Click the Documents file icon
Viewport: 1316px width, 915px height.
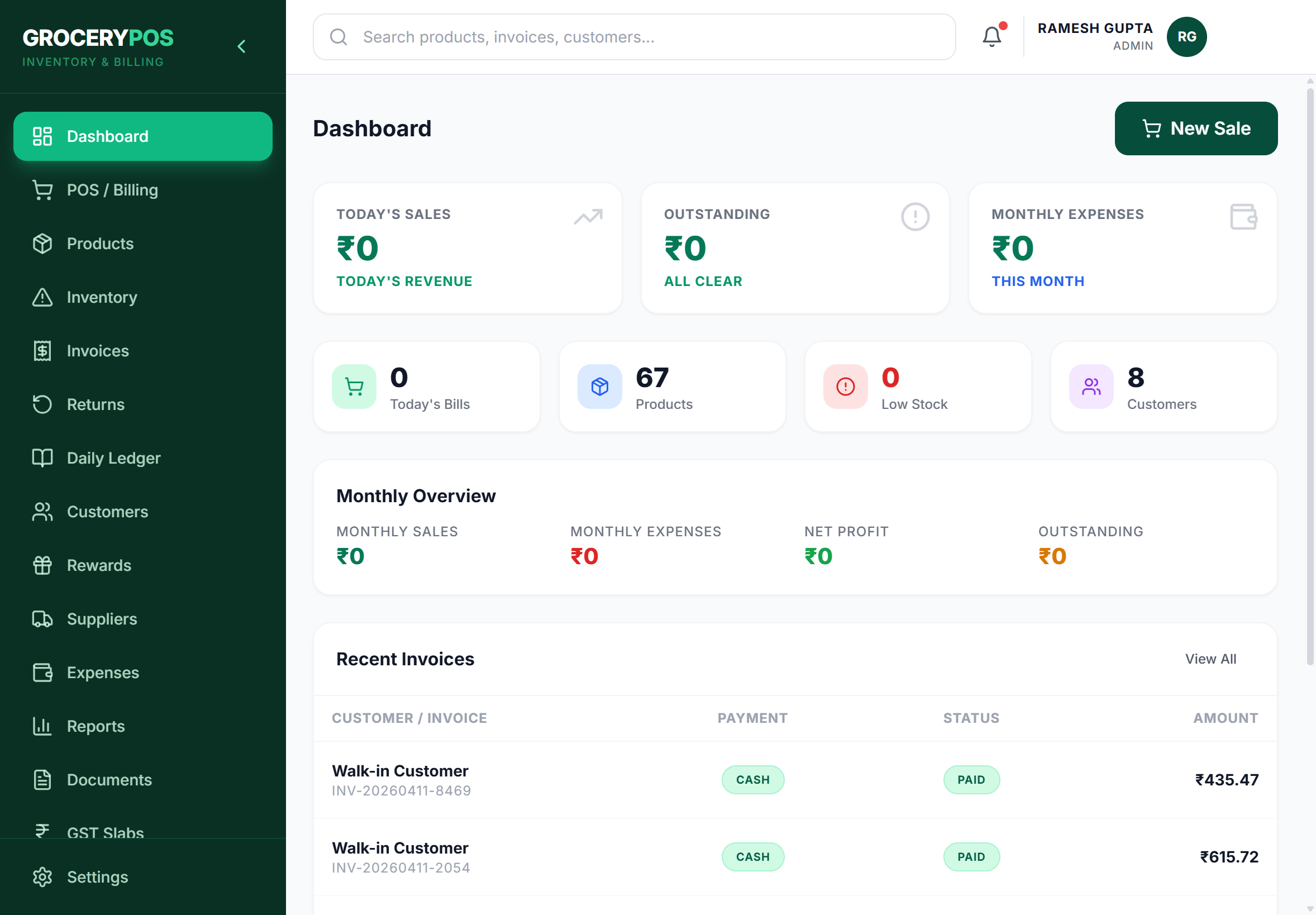42,780
